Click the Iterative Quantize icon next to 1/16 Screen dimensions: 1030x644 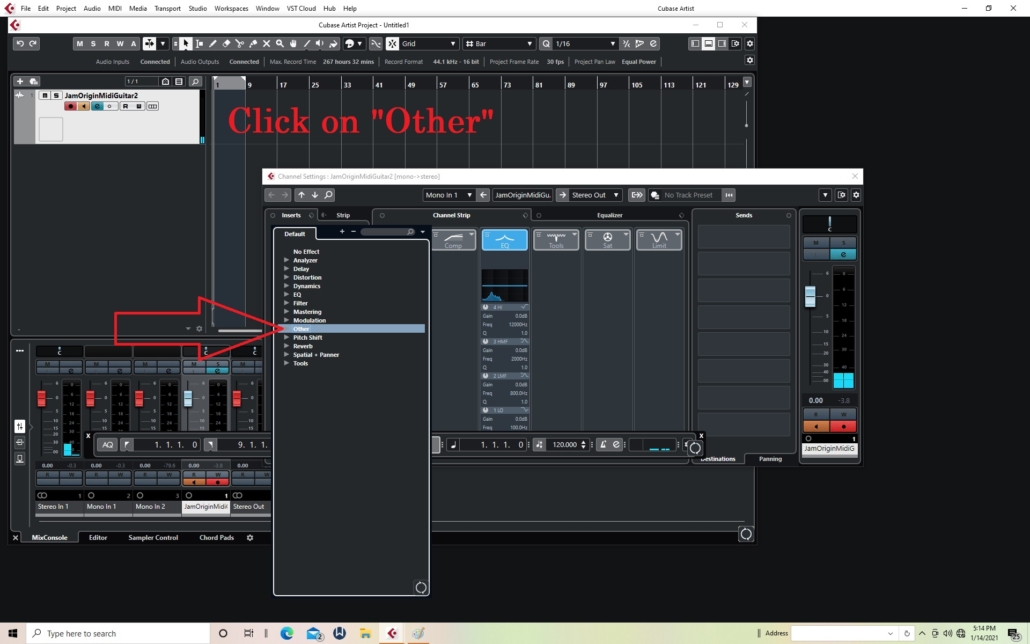click(626, 43)
